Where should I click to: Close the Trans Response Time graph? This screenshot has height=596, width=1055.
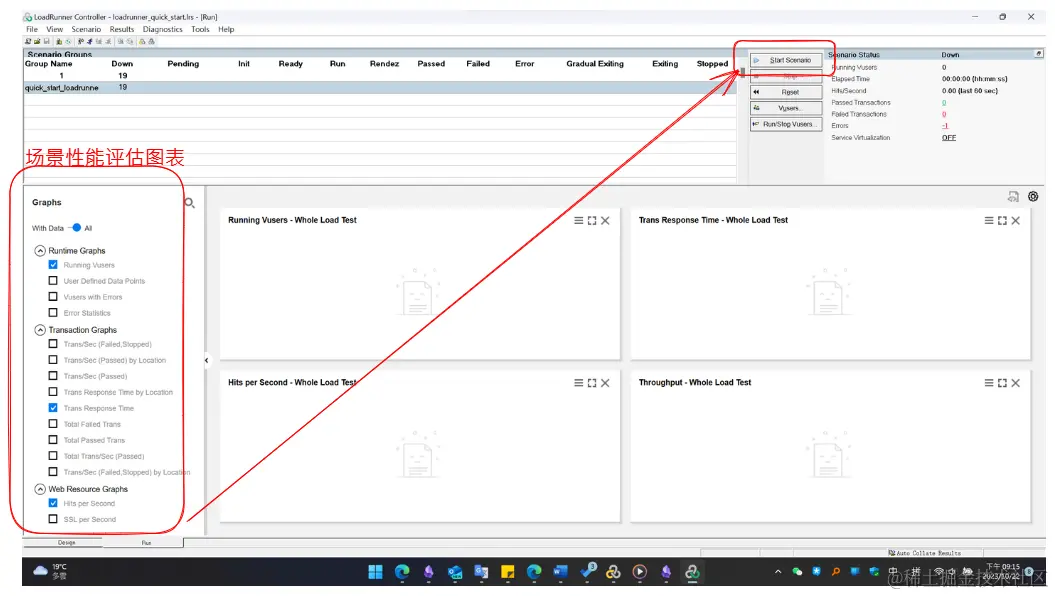[1016, 221]
